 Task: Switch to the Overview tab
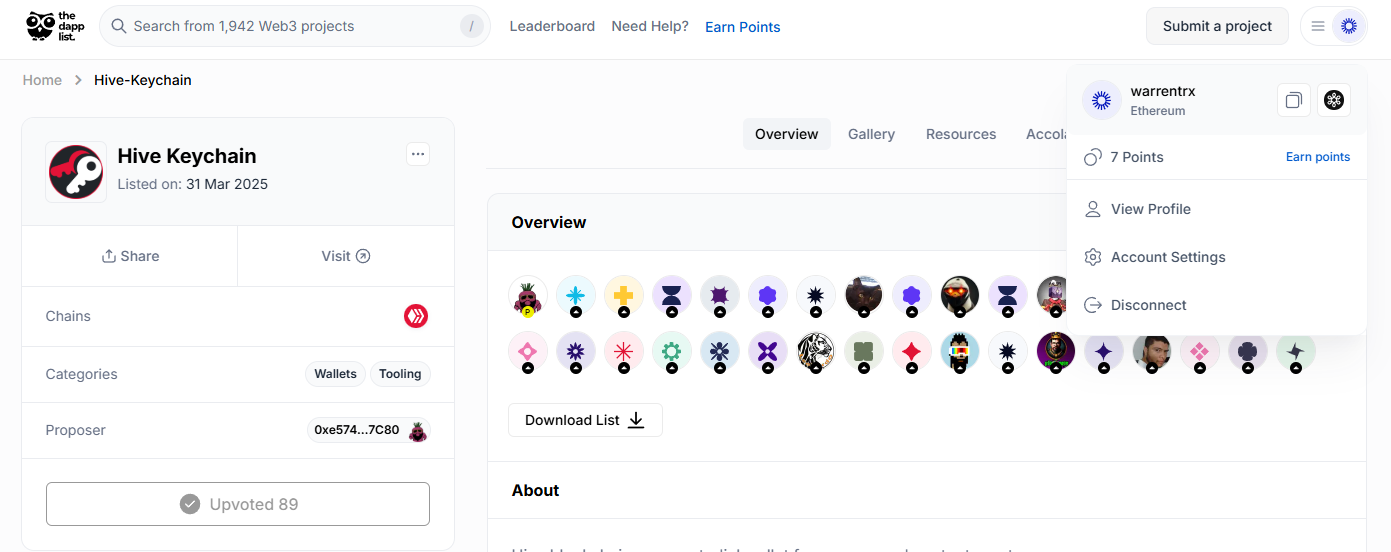click(787, 134)
